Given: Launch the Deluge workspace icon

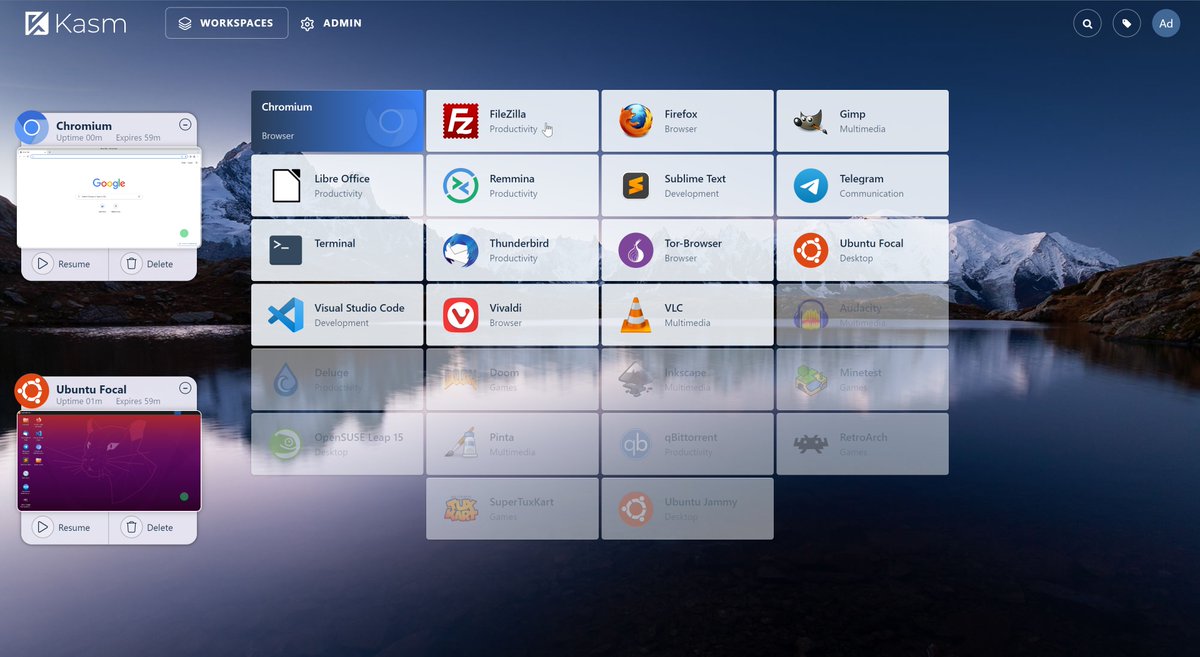Looking at the screenshot, I should tap(286, 379).
